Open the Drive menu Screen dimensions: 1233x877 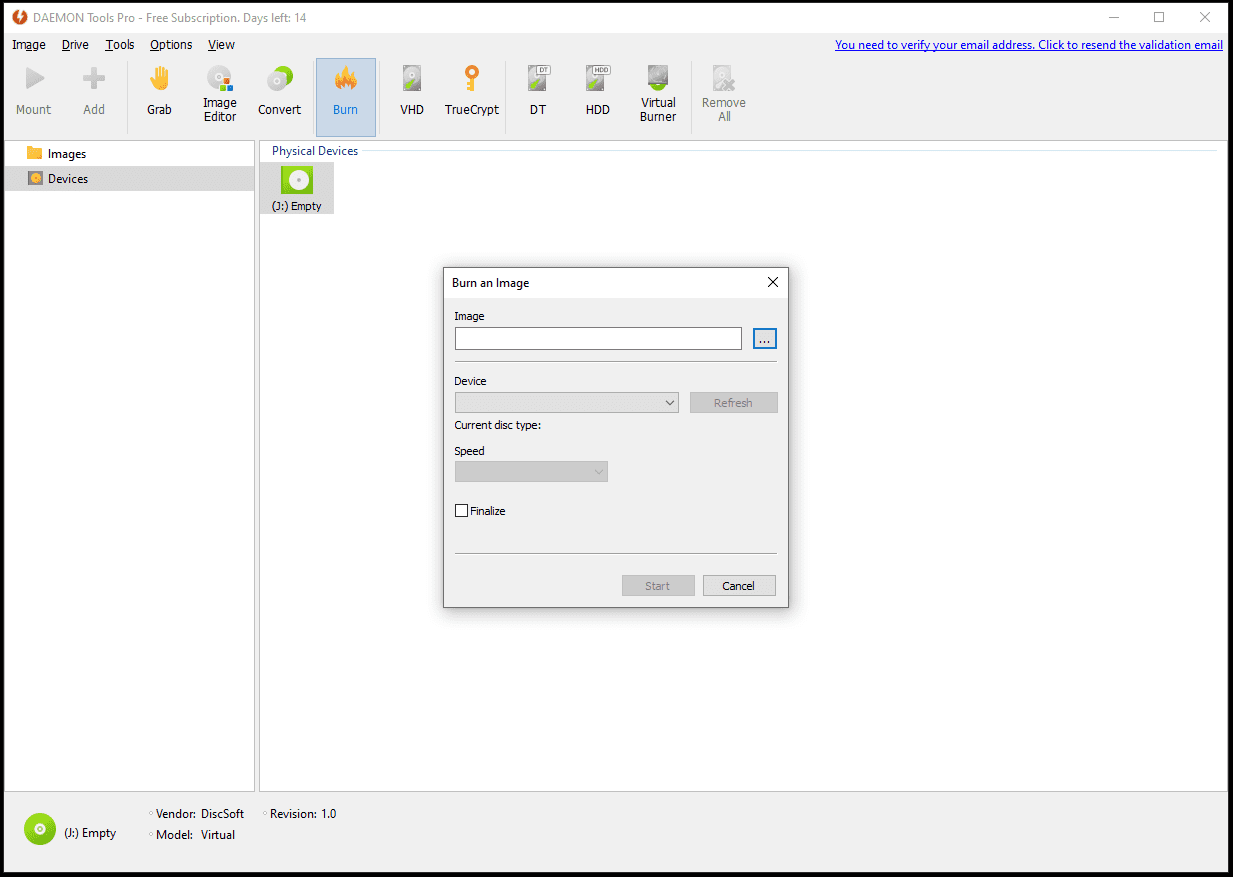75,45
